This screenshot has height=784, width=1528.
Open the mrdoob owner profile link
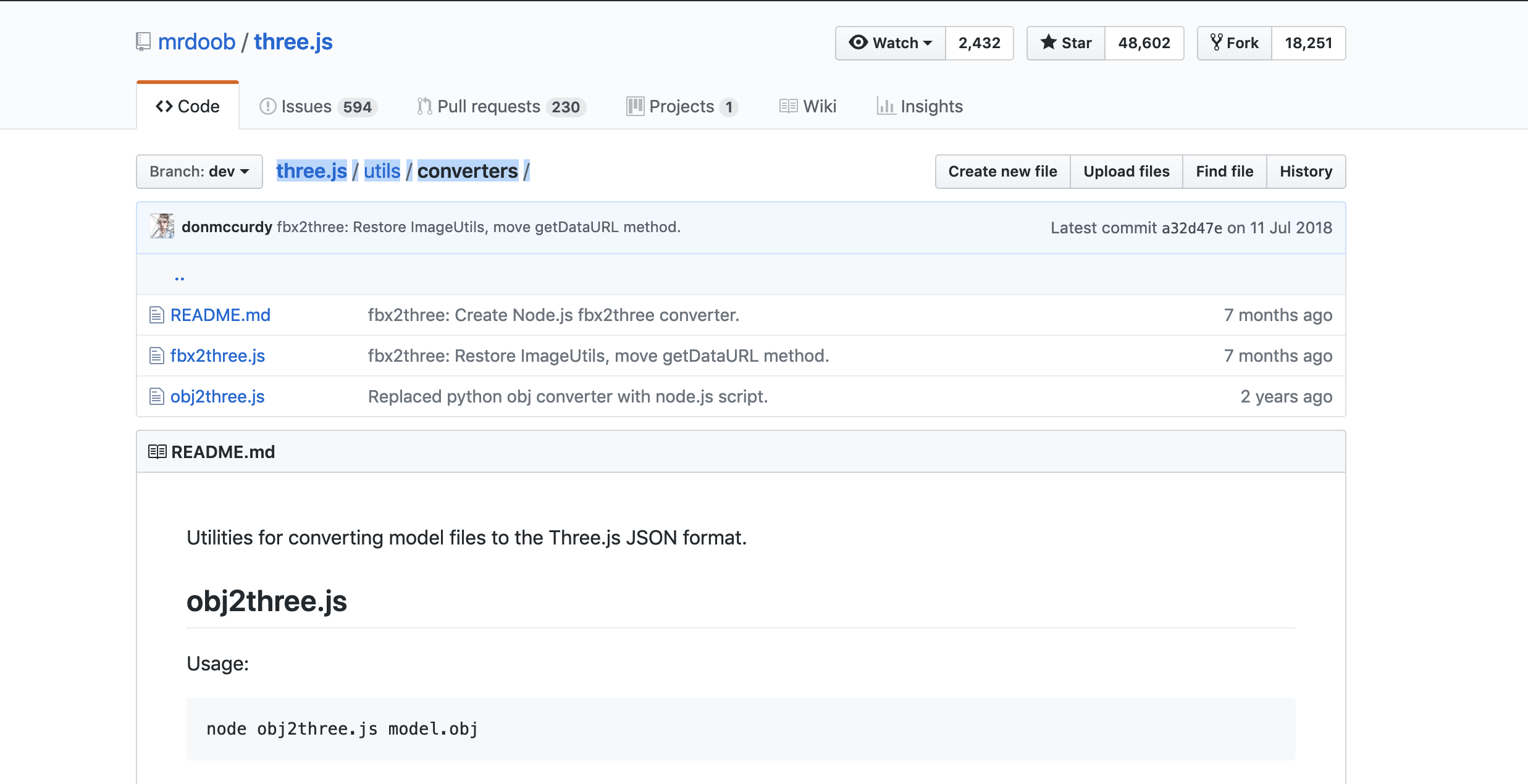click(196, 42)
